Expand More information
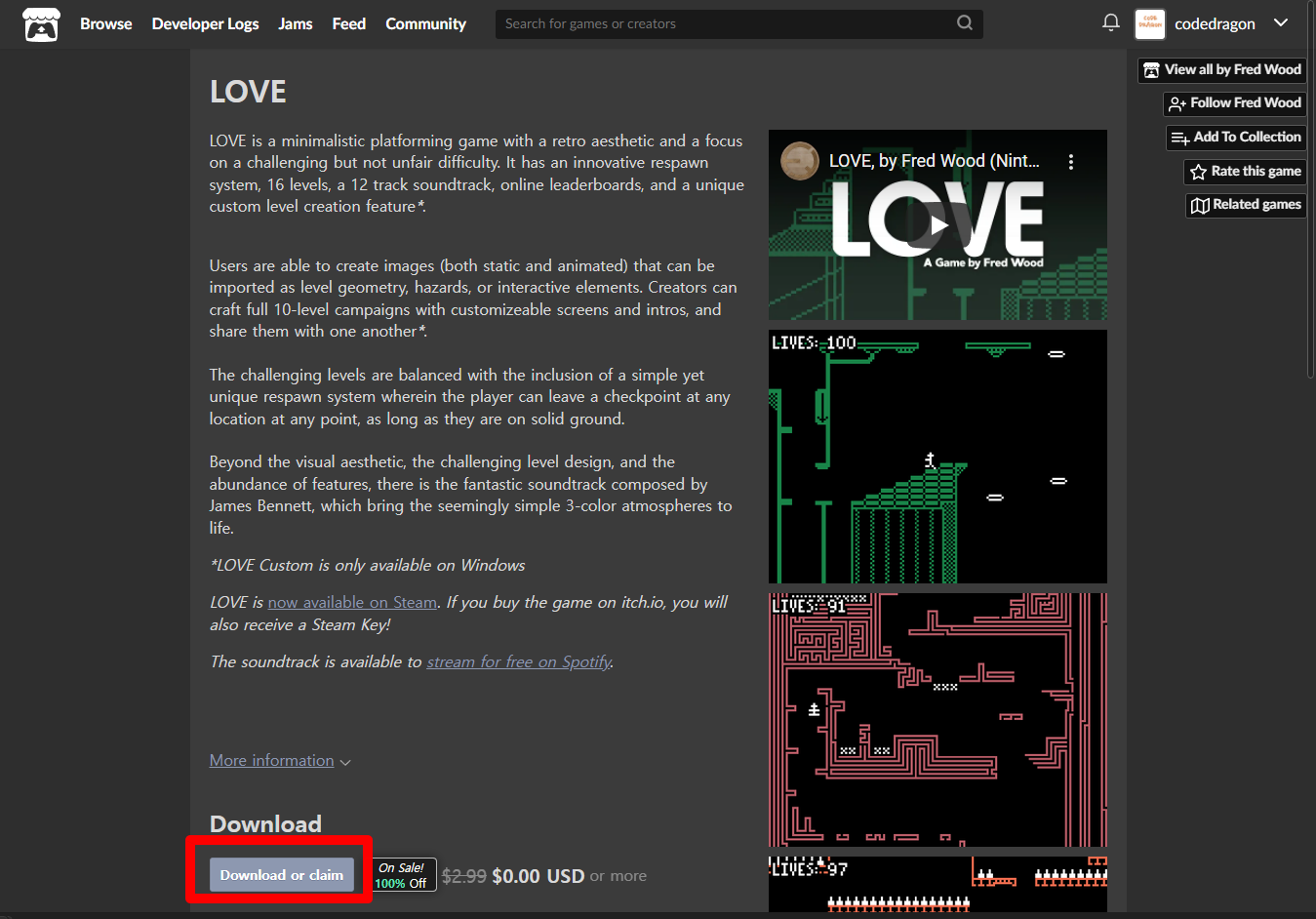 [x=280, y=761]
